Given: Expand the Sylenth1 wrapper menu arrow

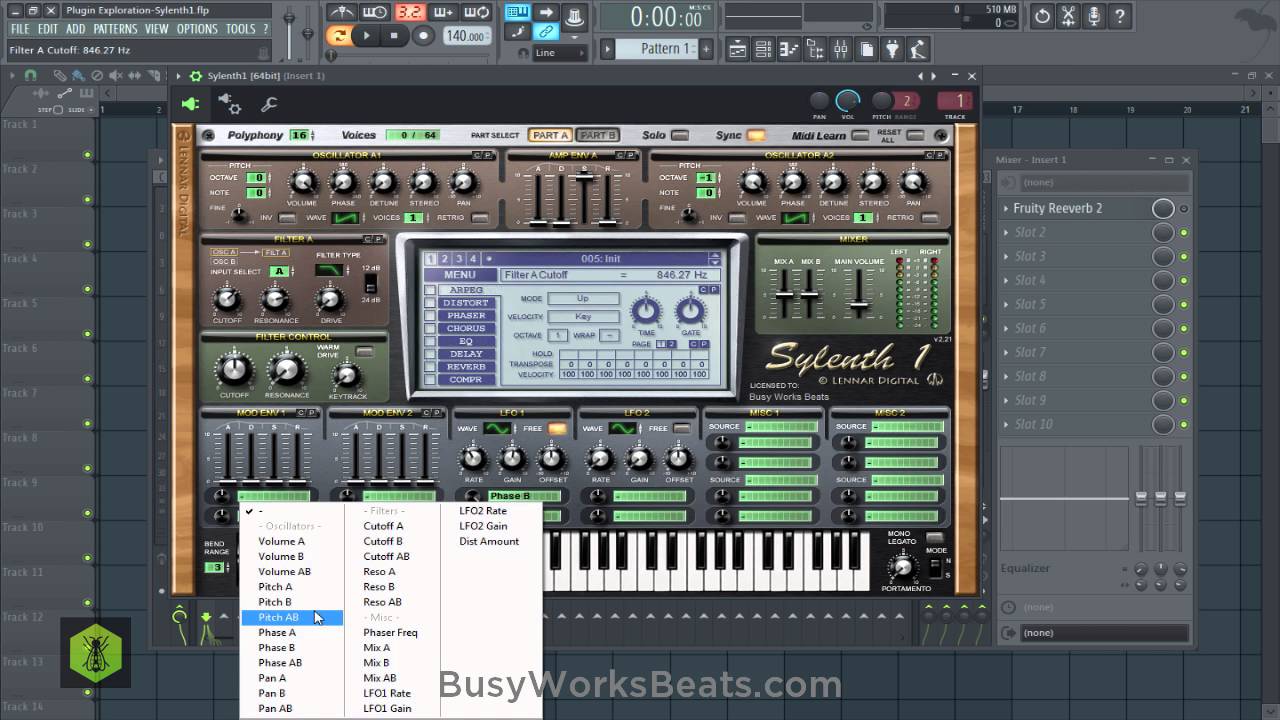Looking at the screenshot, I should (179, 76).
